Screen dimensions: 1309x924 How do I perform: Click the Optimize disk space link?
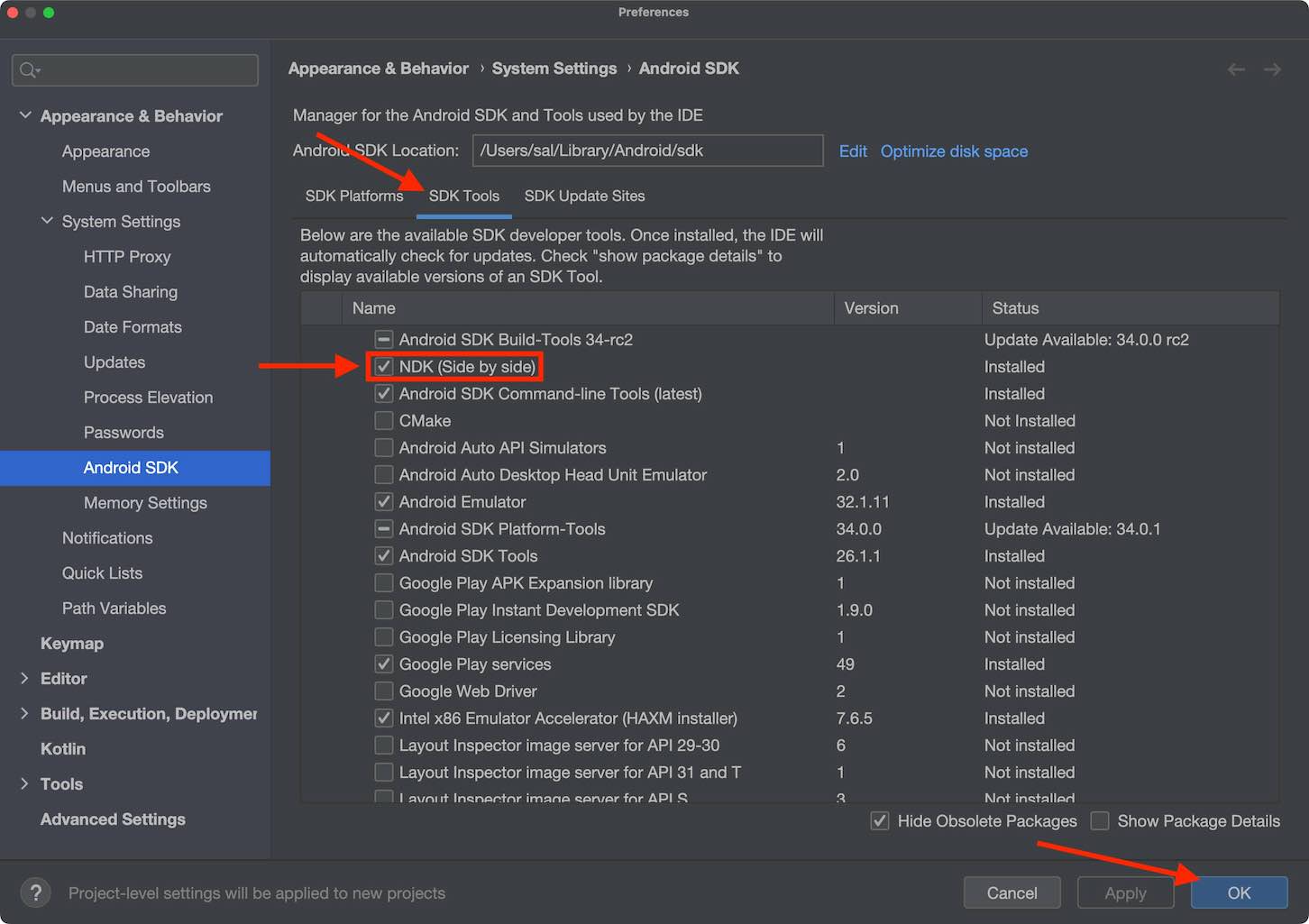tap(954, 151)
